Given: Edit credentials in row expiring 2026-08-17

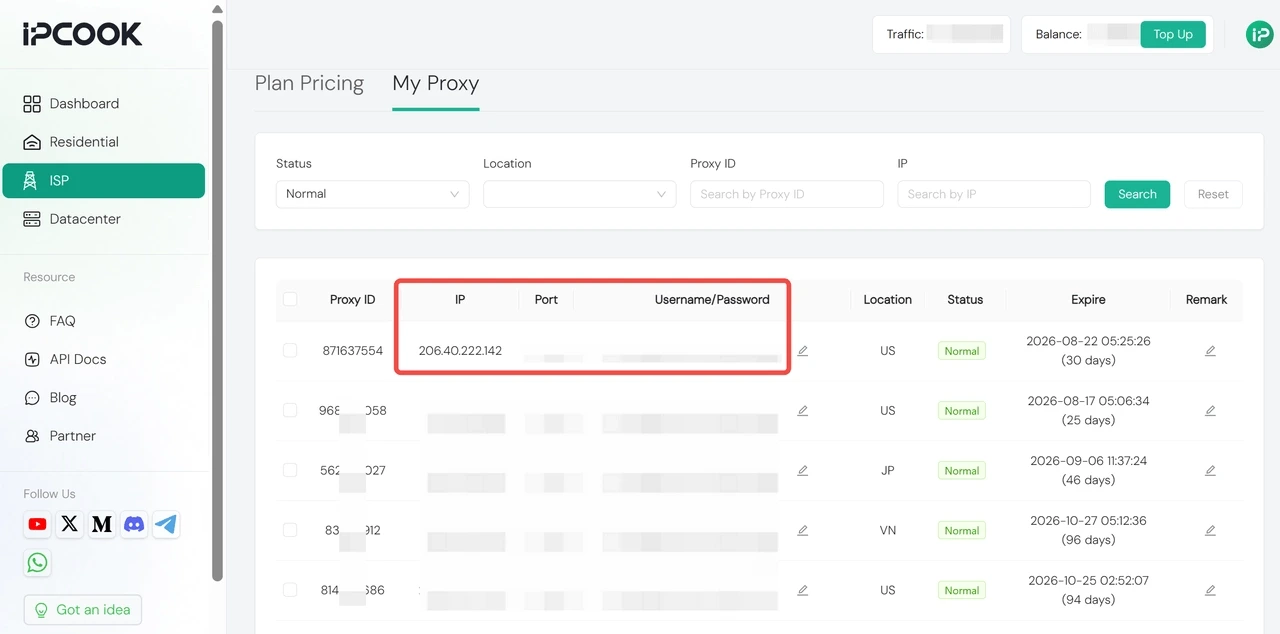Looking at the screenshot, I should (802, 411).
